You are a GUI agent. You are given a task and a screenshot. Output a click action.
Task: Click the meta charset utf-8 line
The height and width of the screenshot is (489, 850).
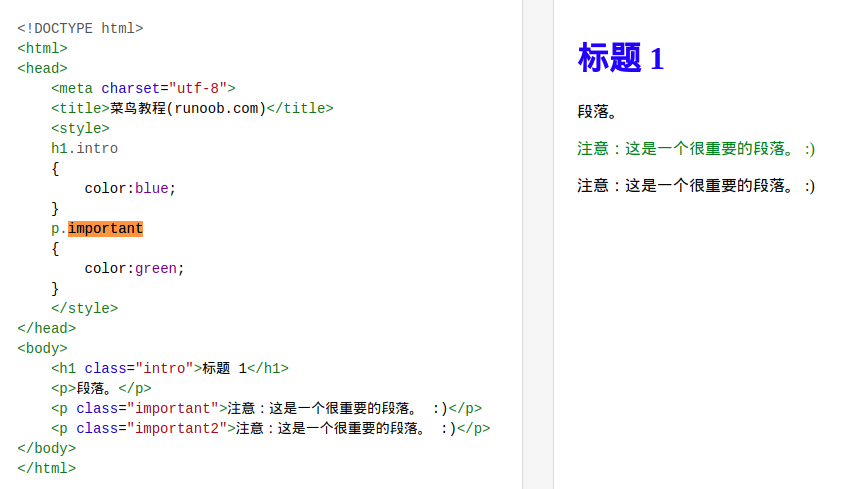[x=143, y=88]
